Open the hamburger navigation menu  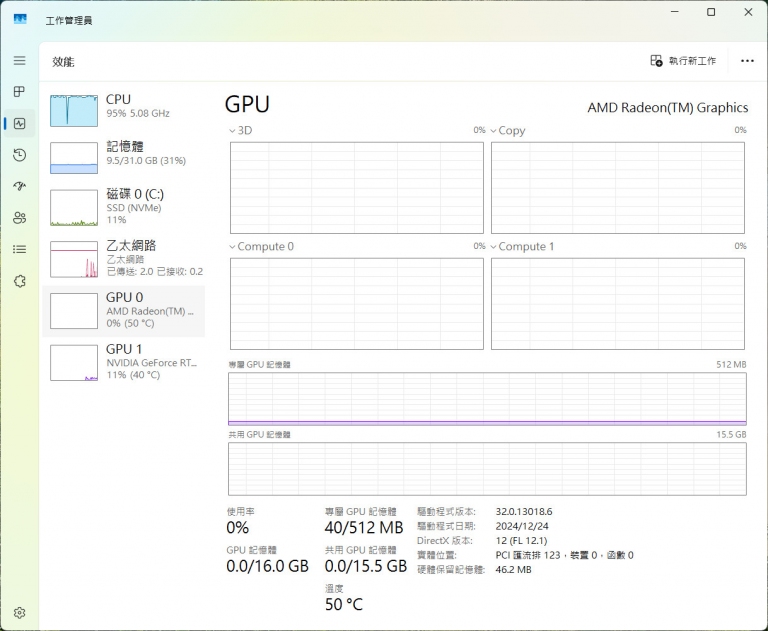click(x=19, y=61)
